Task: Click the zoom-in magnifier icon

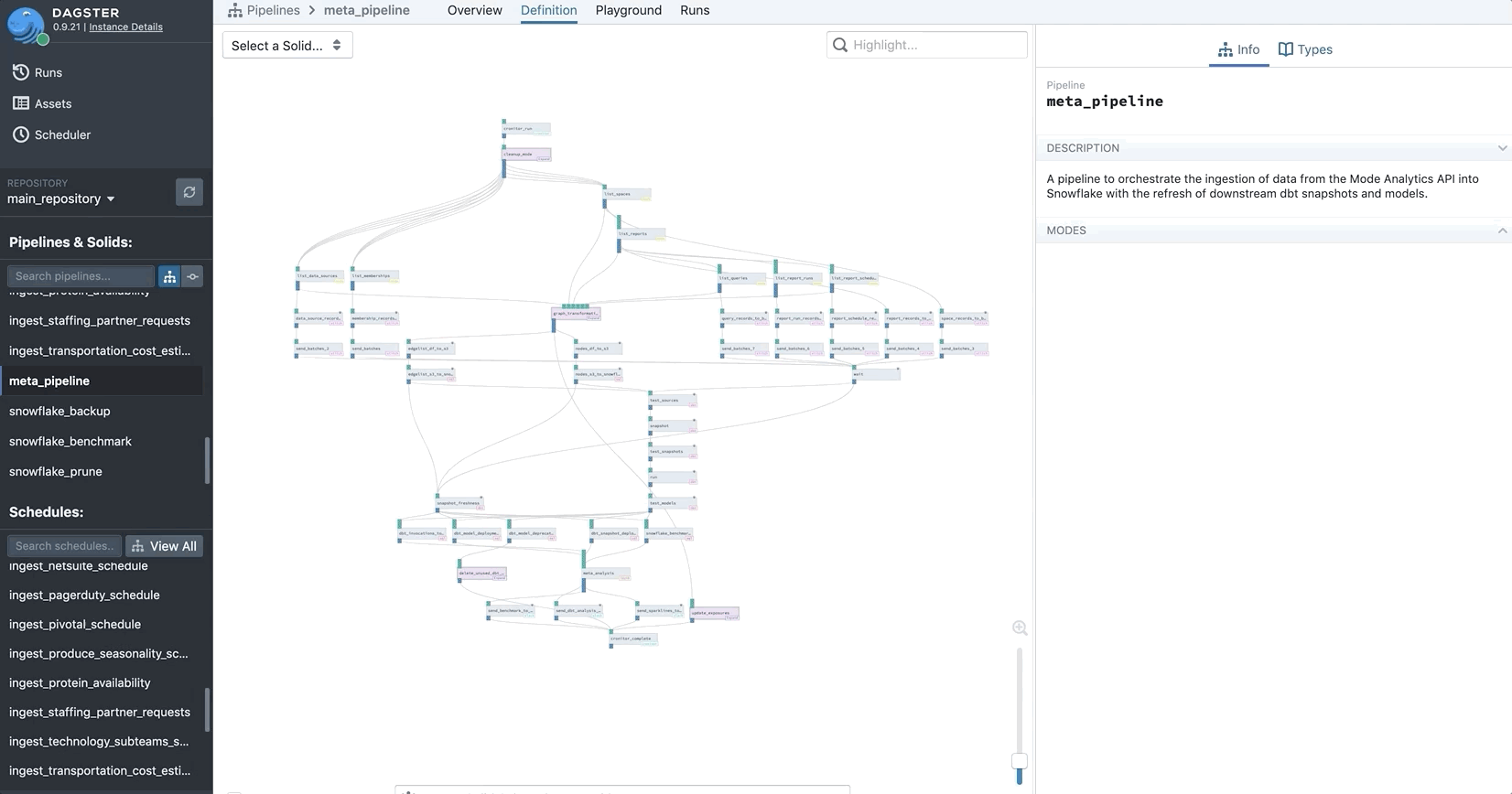Action: (x=1020, y=628)
